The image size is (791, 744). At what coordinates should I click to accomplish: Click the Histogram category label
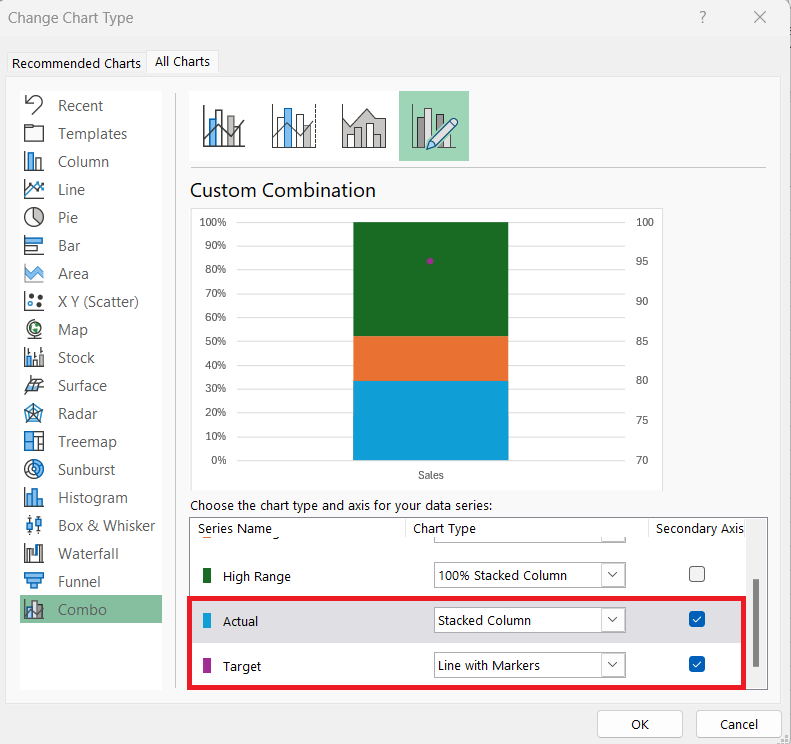tap(93, 497)
